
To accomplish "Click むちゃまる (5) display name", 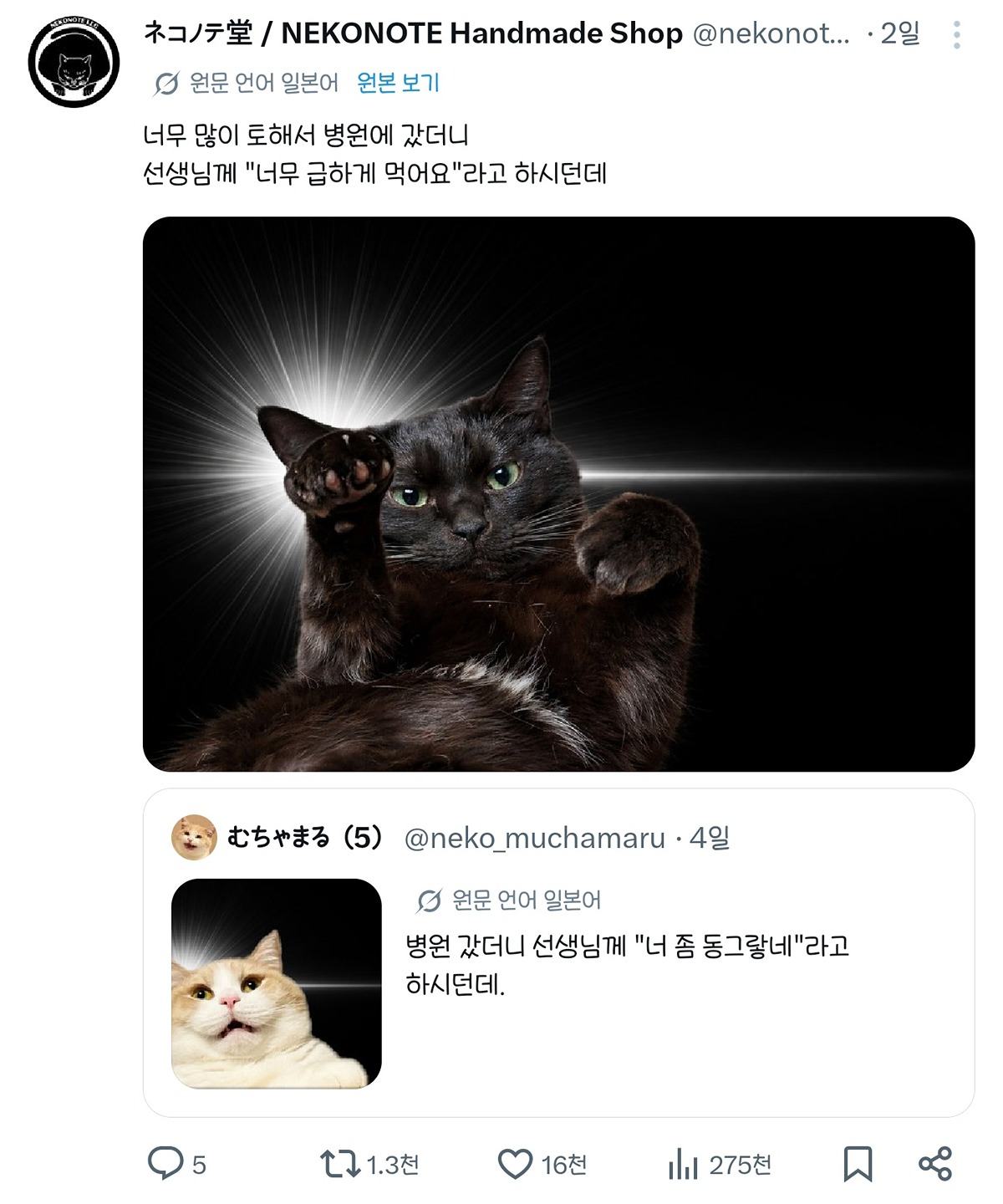I will point(305,837).
